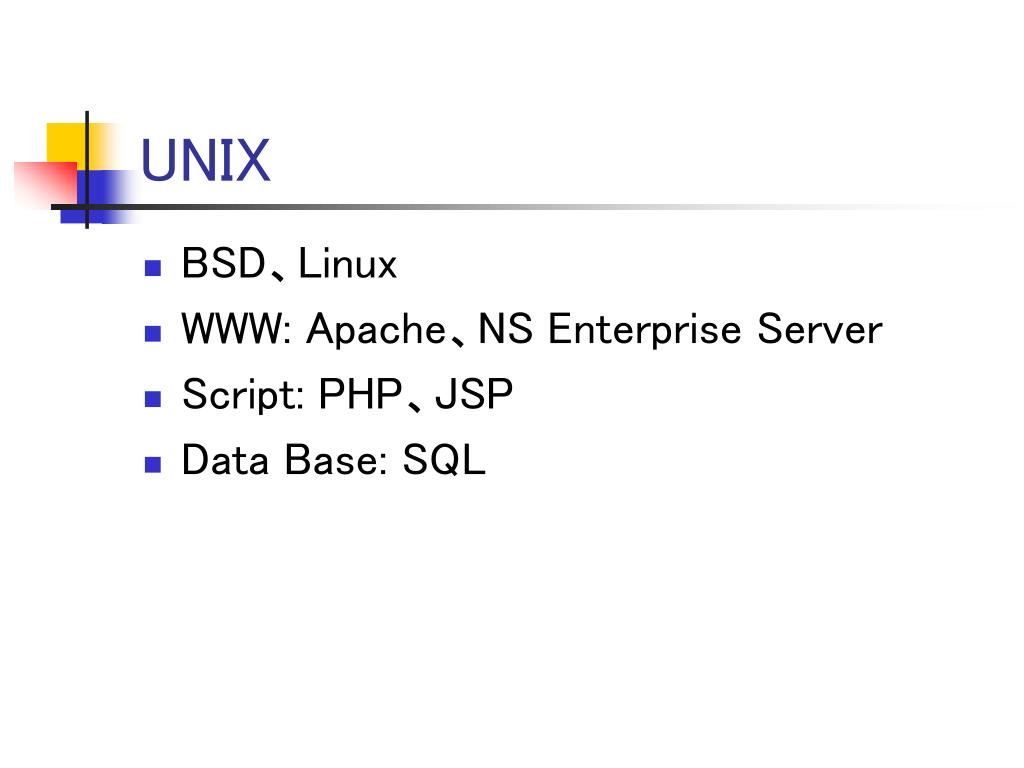Click the word JSP
This screenshot has height=768, width=1024.
click(473, 394)
